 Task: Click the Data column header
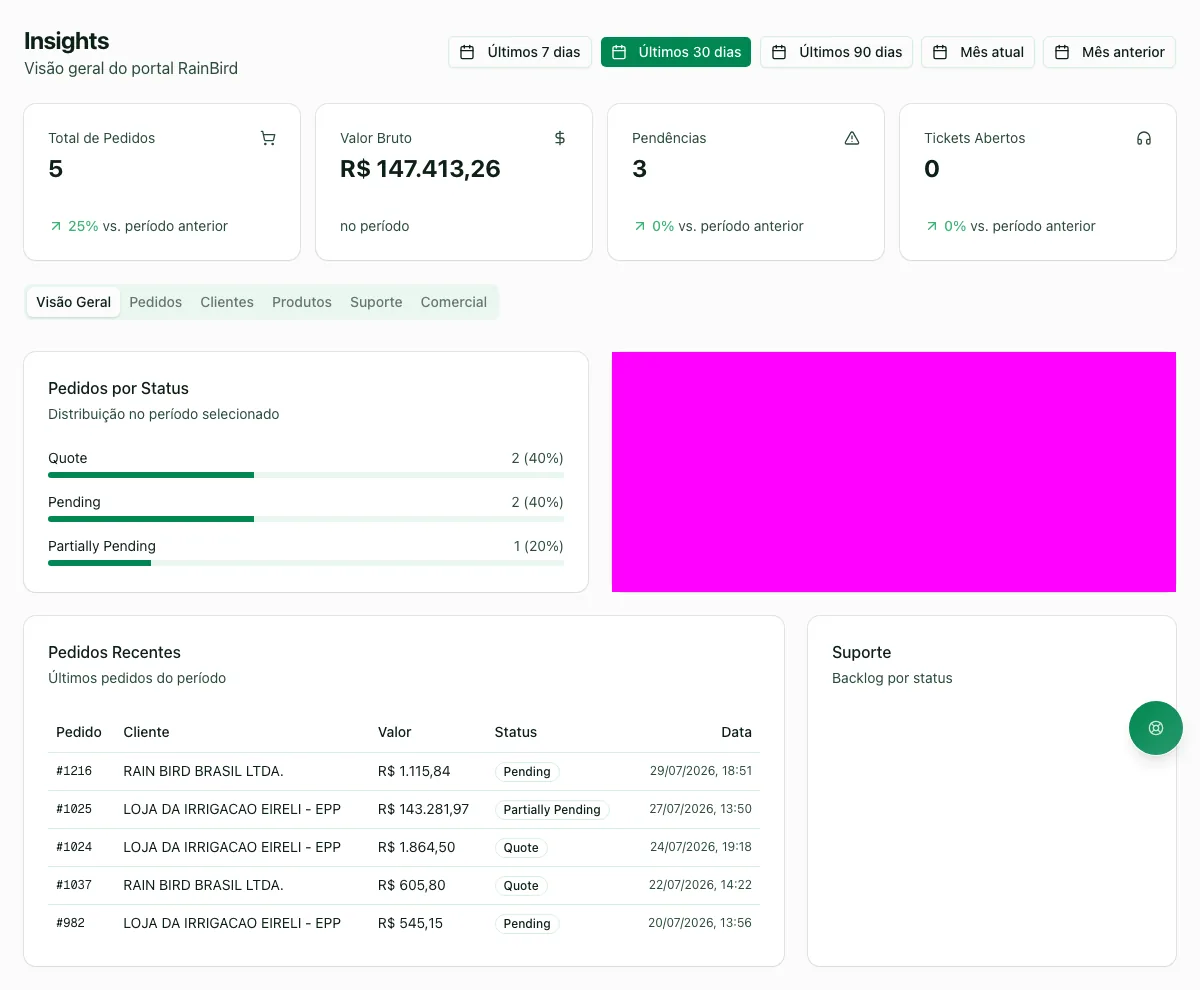pos(737,732)
